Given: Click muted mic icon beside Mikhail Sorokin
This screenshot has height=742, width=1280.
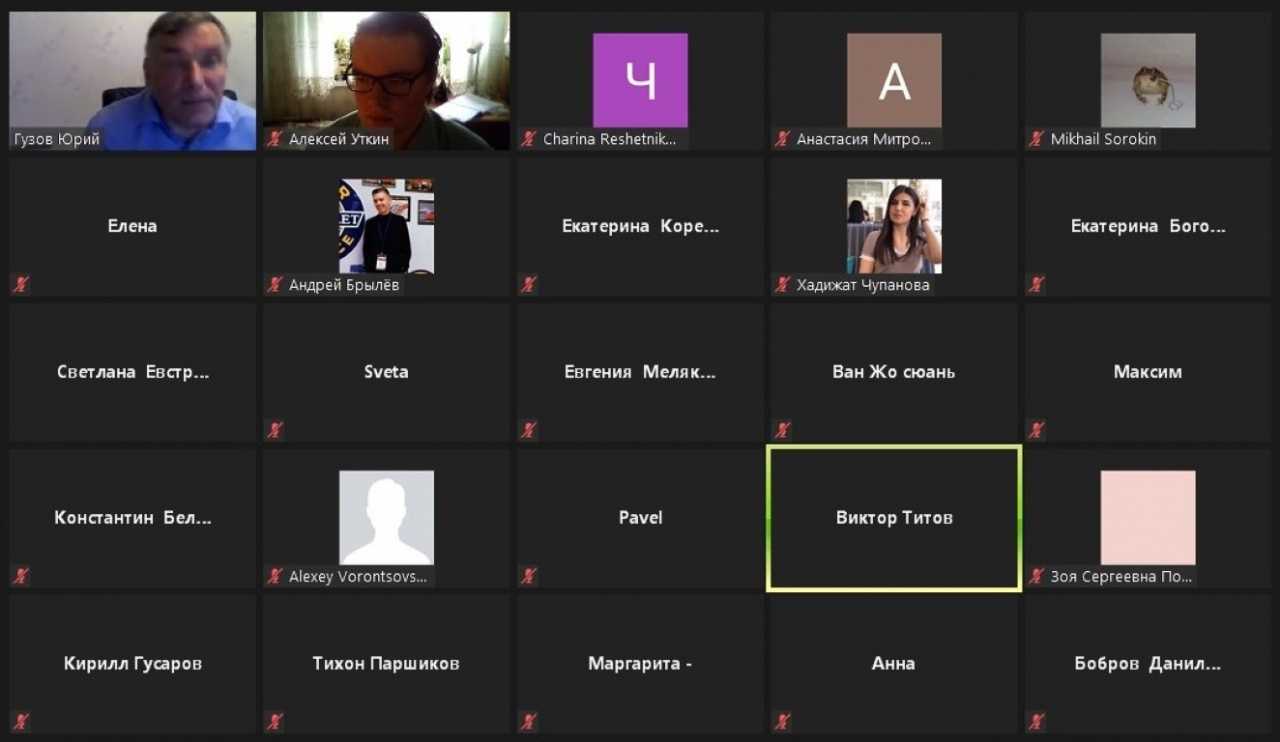Looking at the screenshot, I should point(1037,139).
